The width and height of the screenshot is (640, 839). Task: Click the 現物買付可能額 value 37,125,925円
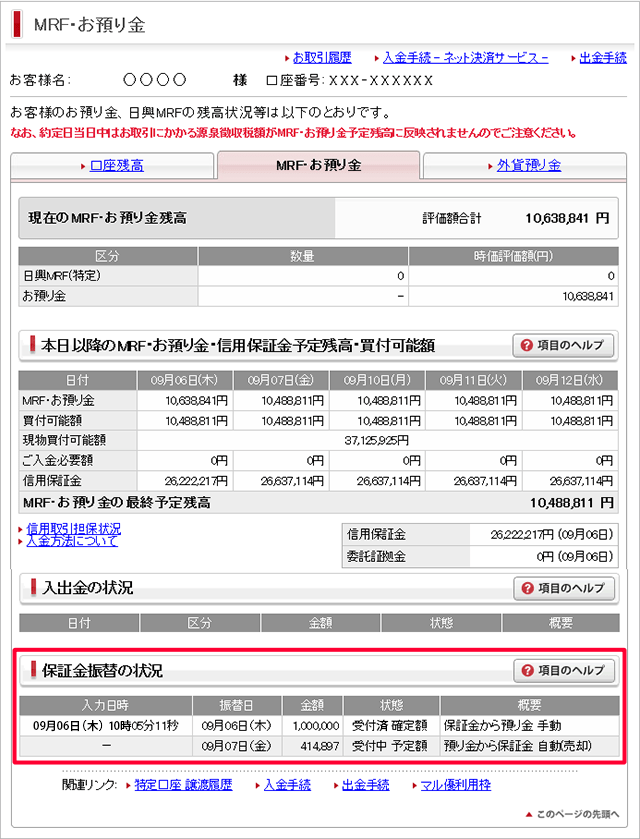tap(377, 439)
